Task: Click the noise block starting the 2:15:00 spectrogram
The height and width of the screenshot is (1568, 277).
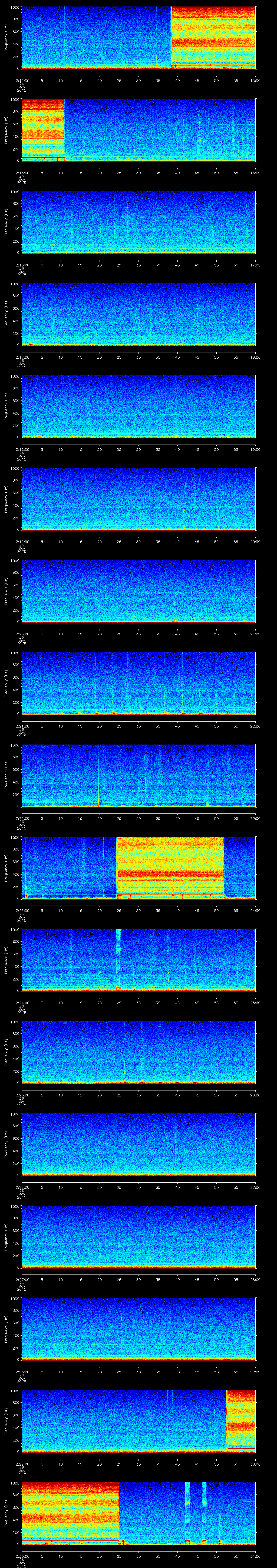Action: (43, 128)
